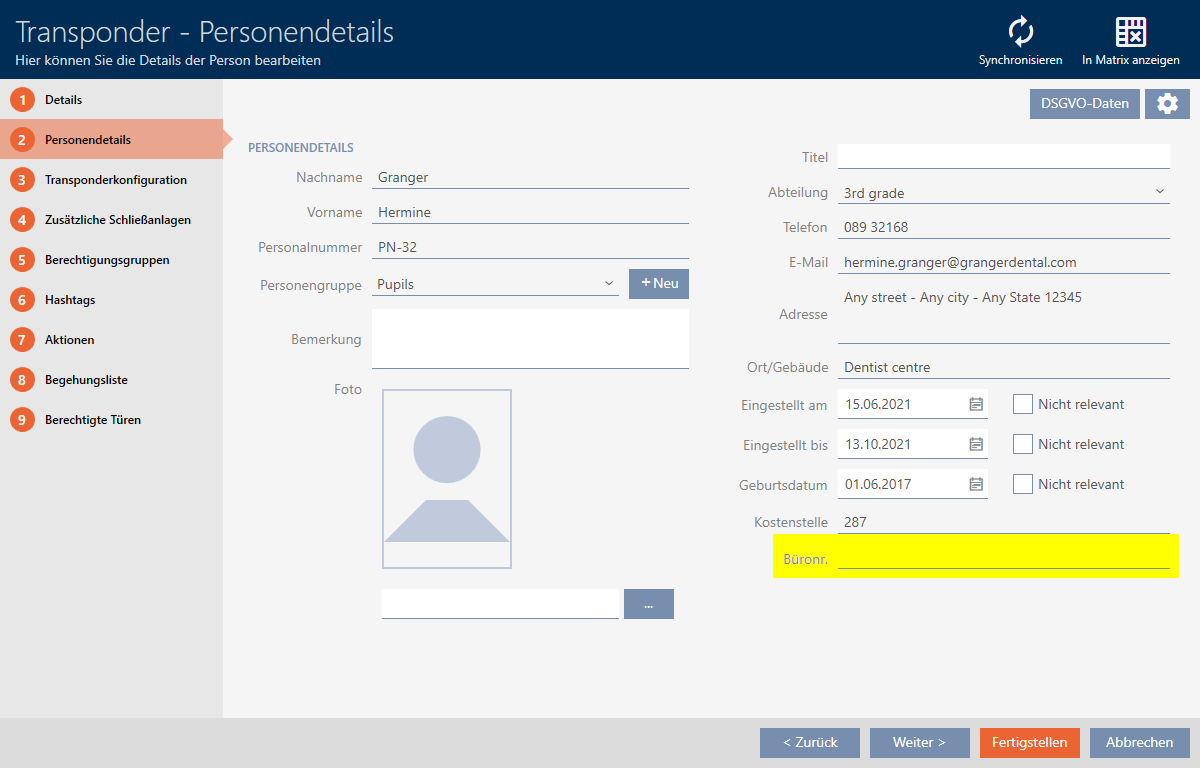The height and width of the screenshot is (768, 1200).
Task: Click the highlighted Büronr. input field
Action: 1003,556
